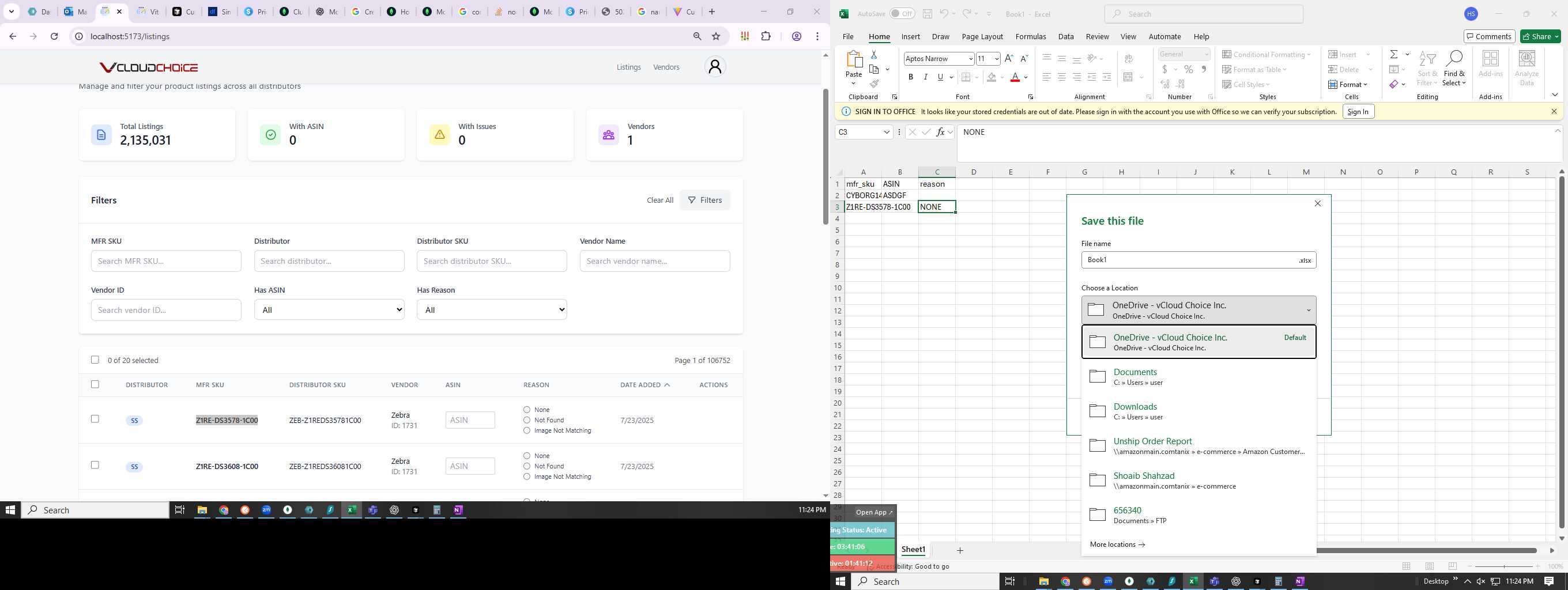Click the fill color bucket swatch
The height and width of the screenshot is (590, 1568).
point(992,77)
